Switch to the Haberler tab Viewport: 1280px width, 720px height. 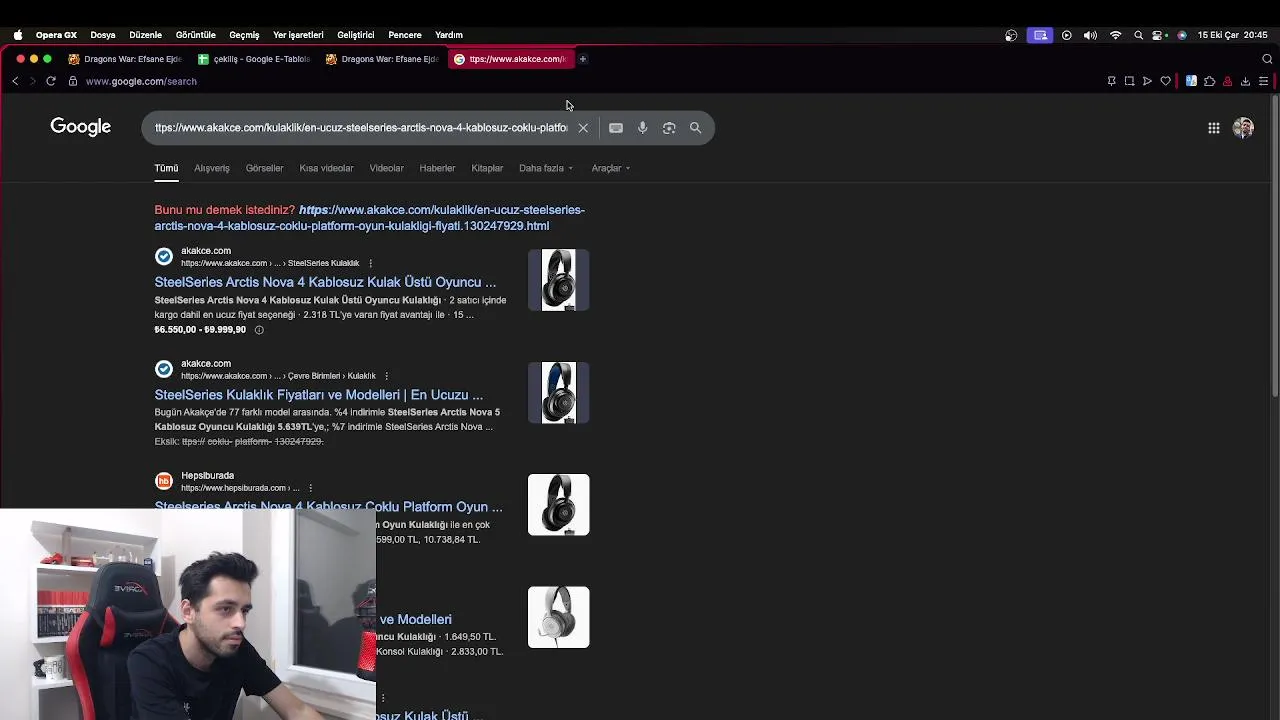(437, 168)
